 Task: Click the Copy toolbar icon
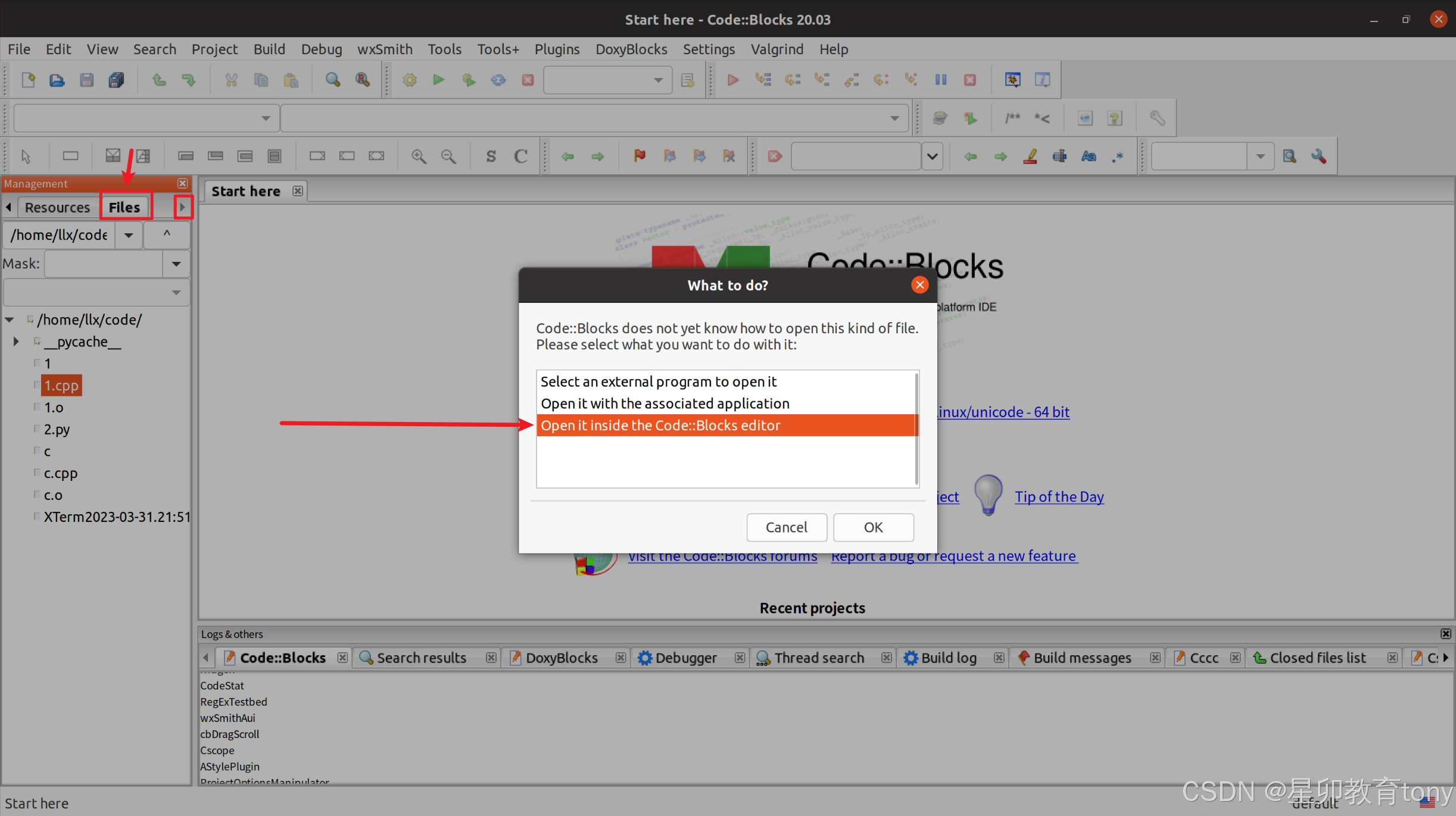click(261, 80)
